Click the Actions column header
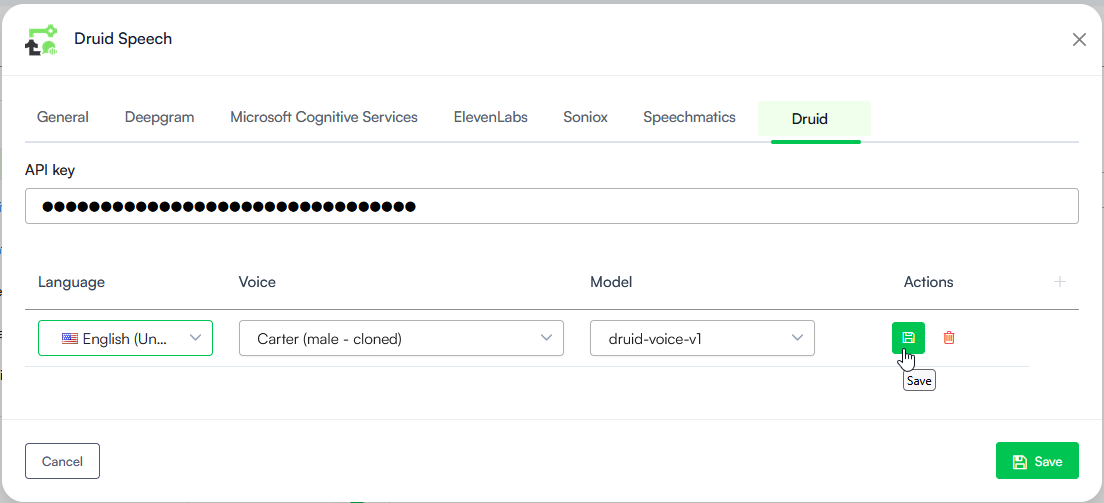 [x=928, y=282]
